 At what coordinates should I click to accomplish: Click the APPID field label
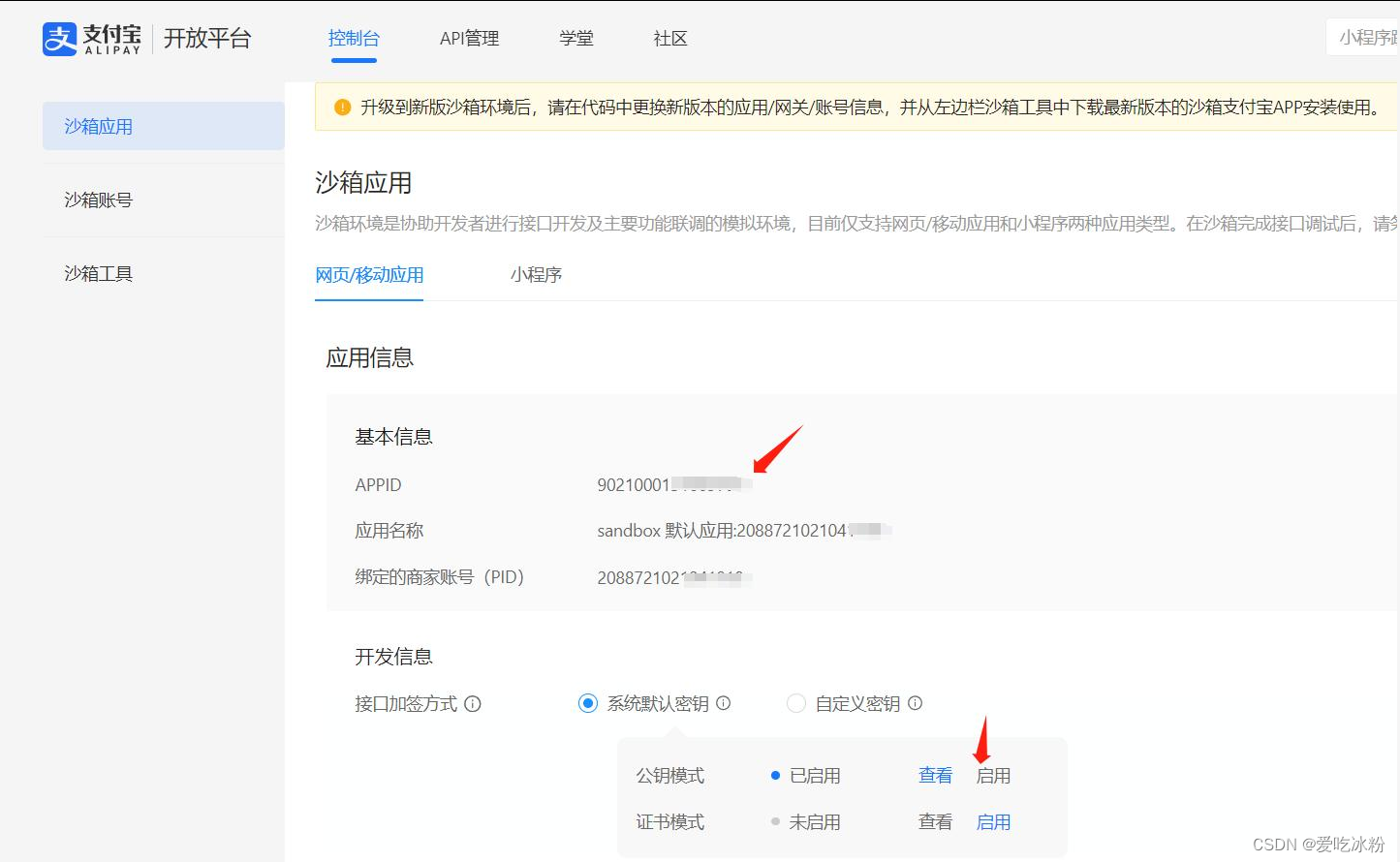(378, 484)
